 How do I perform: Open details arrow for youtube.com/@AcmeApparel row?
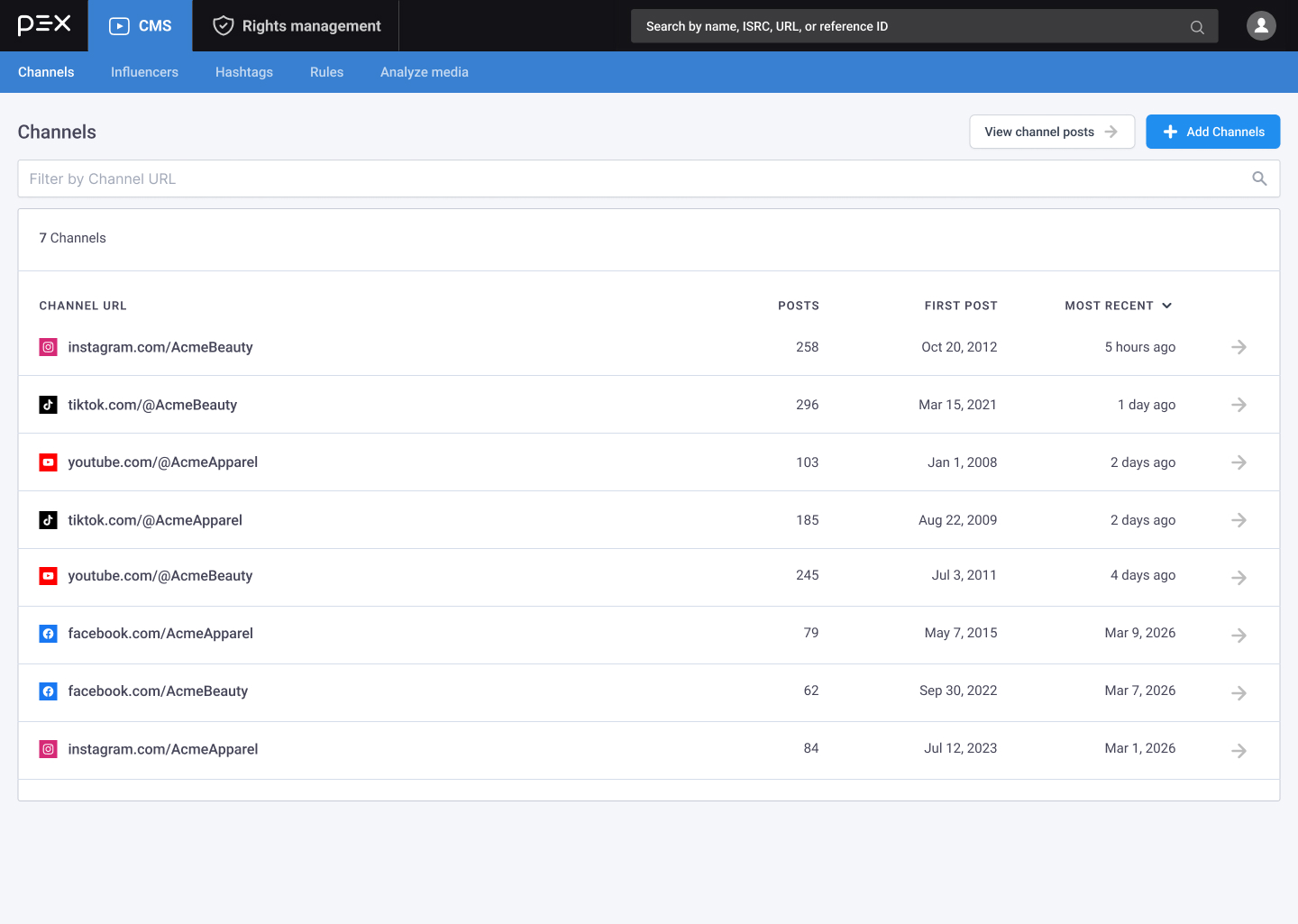click(x=1239, y=462)
